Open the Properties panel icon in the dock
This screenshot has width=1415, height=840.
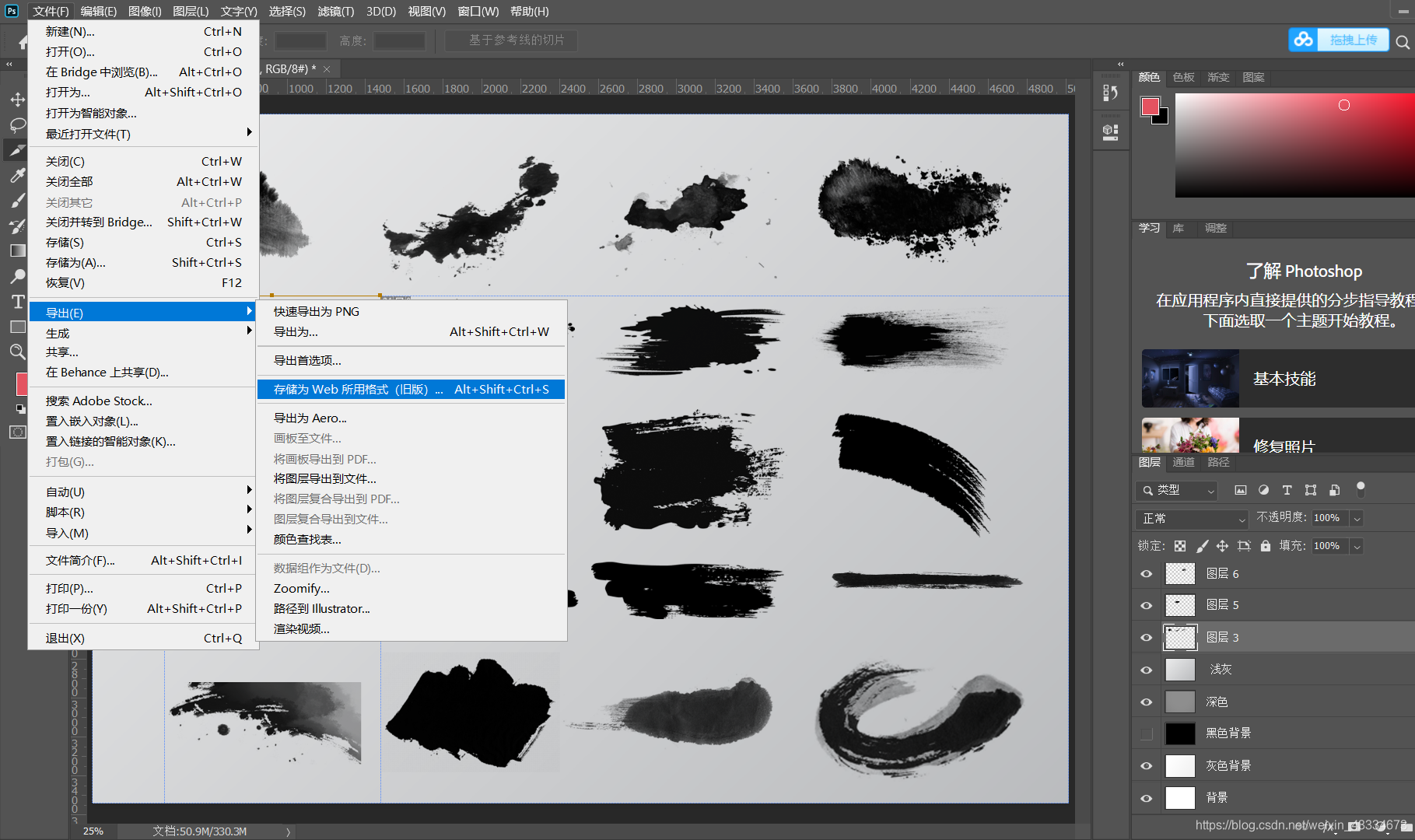[x=1111, y=132]
